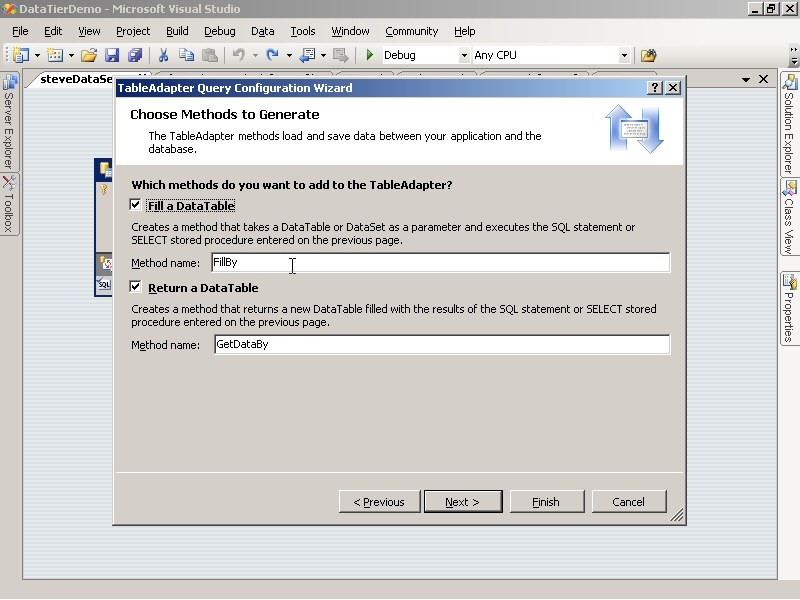
Task: Open the Edit menu
Action: pos(53,31)
